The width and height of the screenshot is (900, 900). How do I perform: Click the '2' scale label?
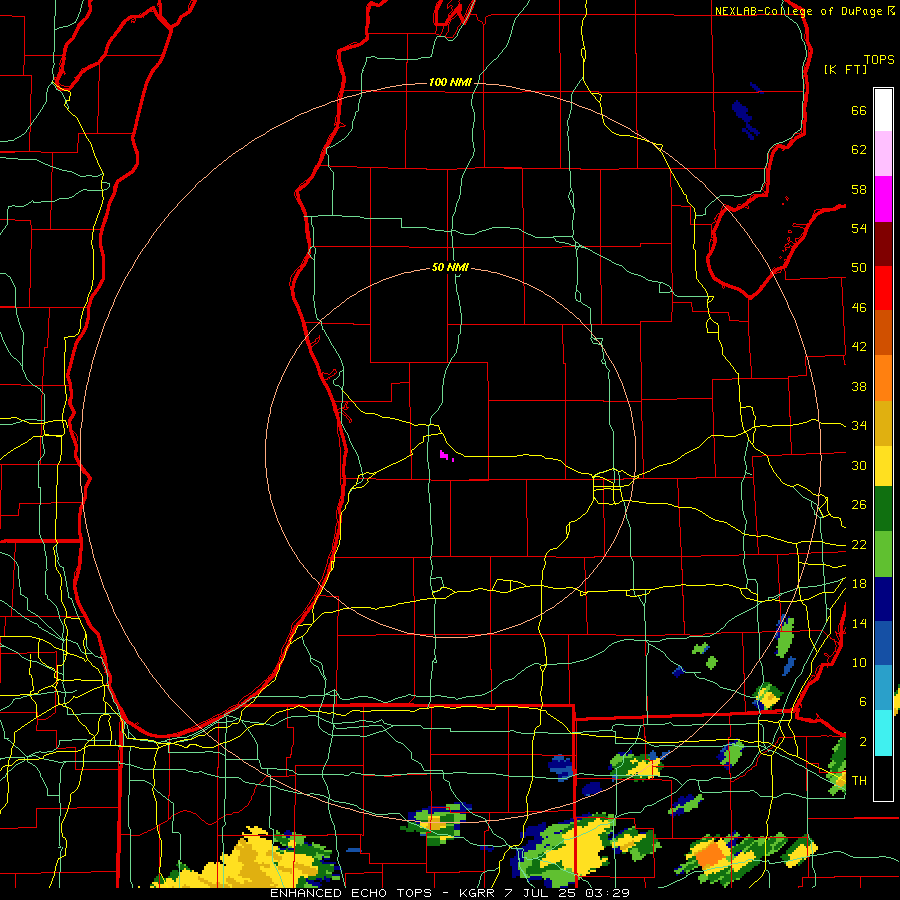[862, 742]
